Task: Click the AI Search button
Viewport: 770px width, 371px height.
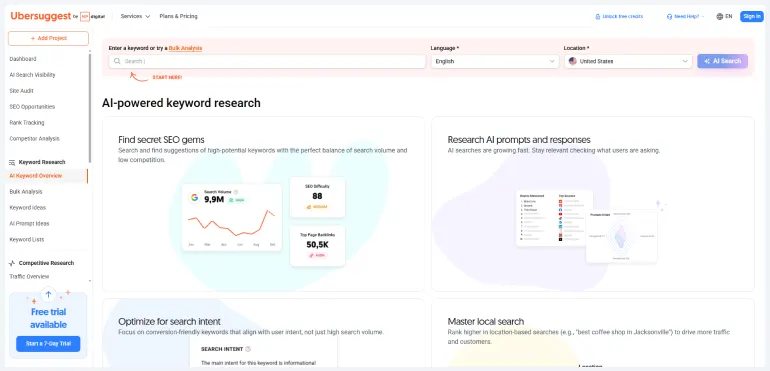Action: pos(722,61)
